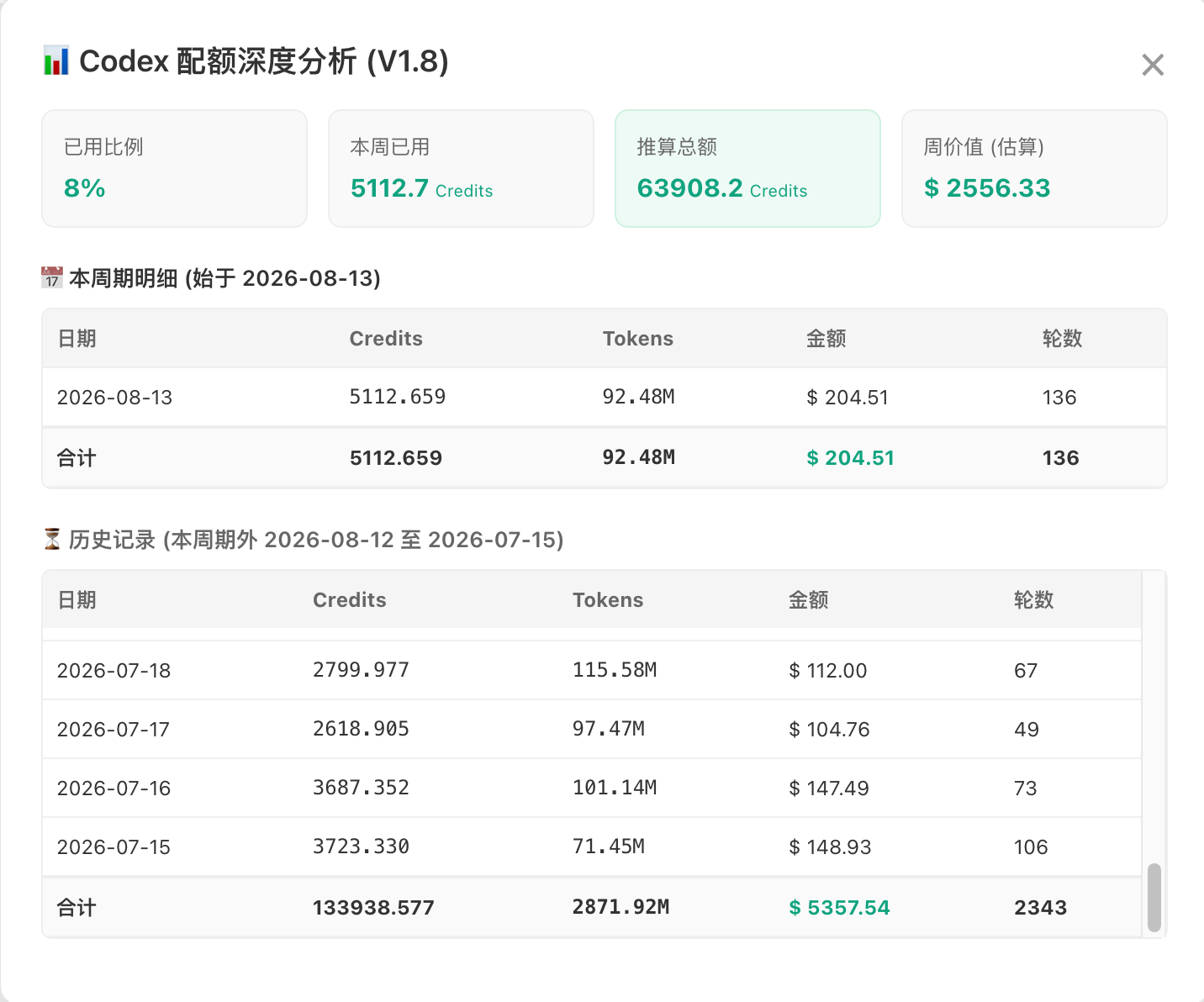The image size is (1204, 1002).
Task: Click the date cell 2026-07-18
Action: (114, 671)
